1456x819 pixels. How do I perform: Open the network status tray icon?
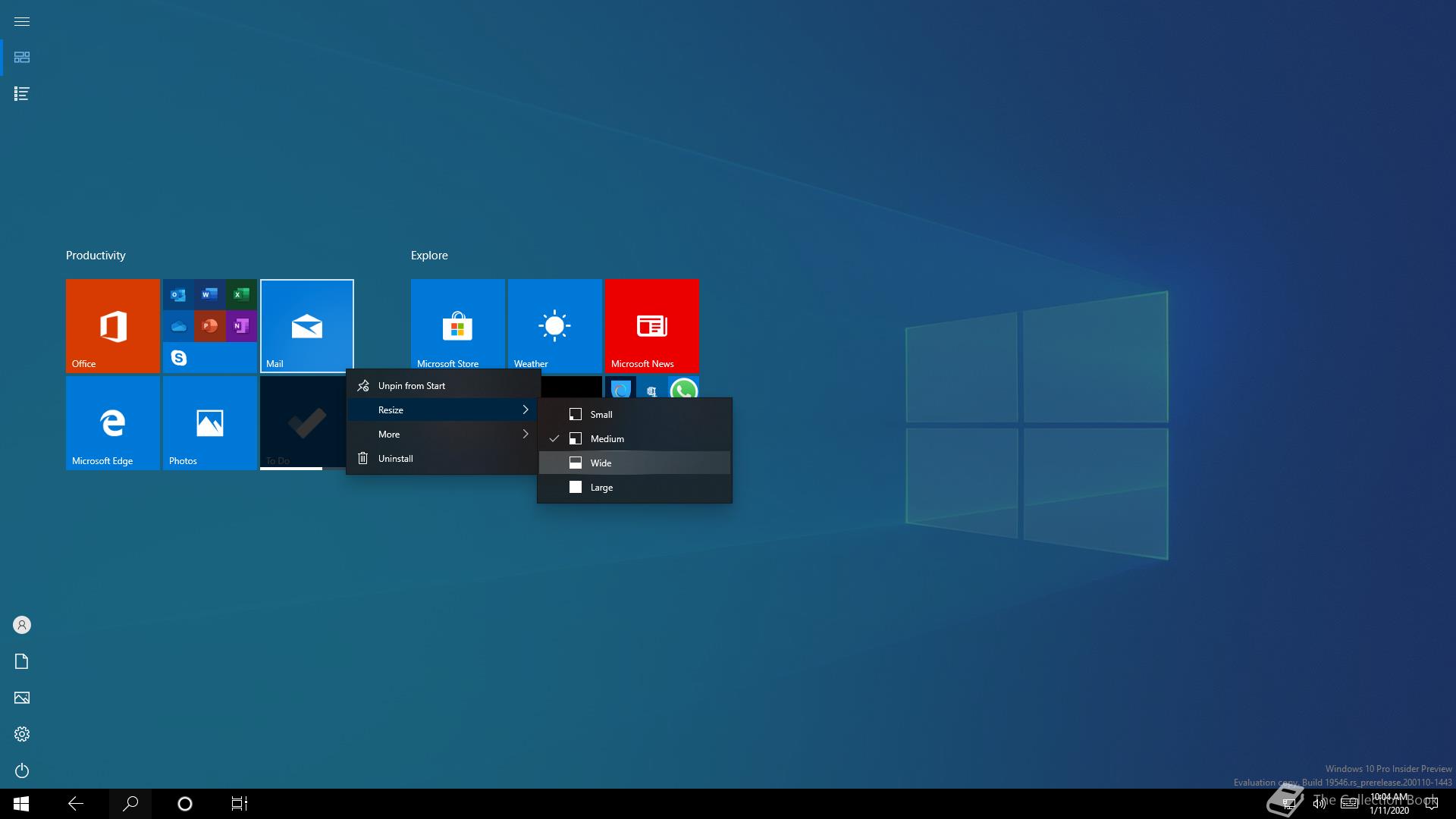tap(1288, 804)
